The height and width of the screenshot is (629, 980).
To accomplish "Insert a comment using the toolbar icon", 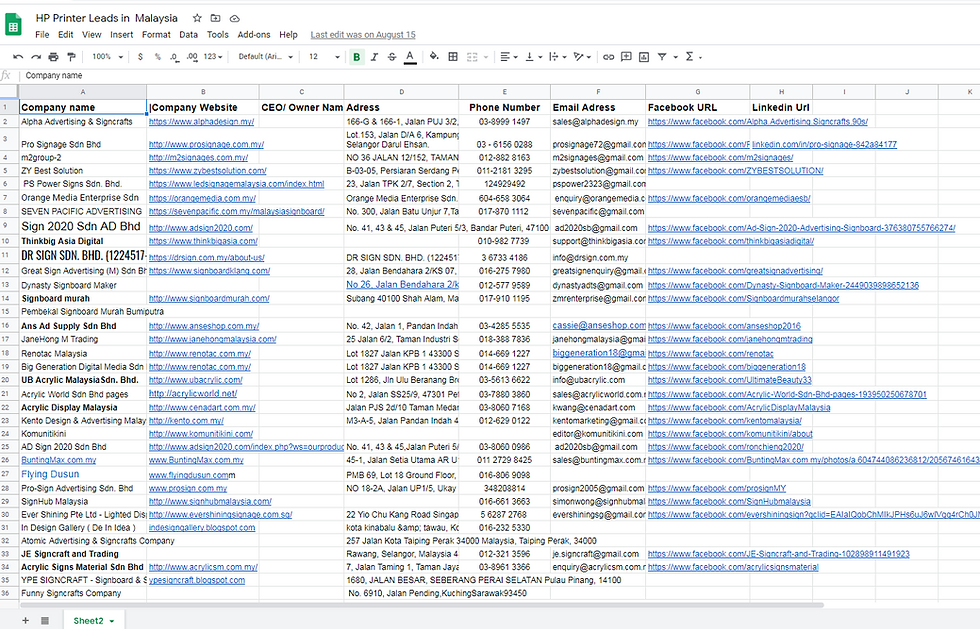I will pyautogui.click(x=625, y=57).
